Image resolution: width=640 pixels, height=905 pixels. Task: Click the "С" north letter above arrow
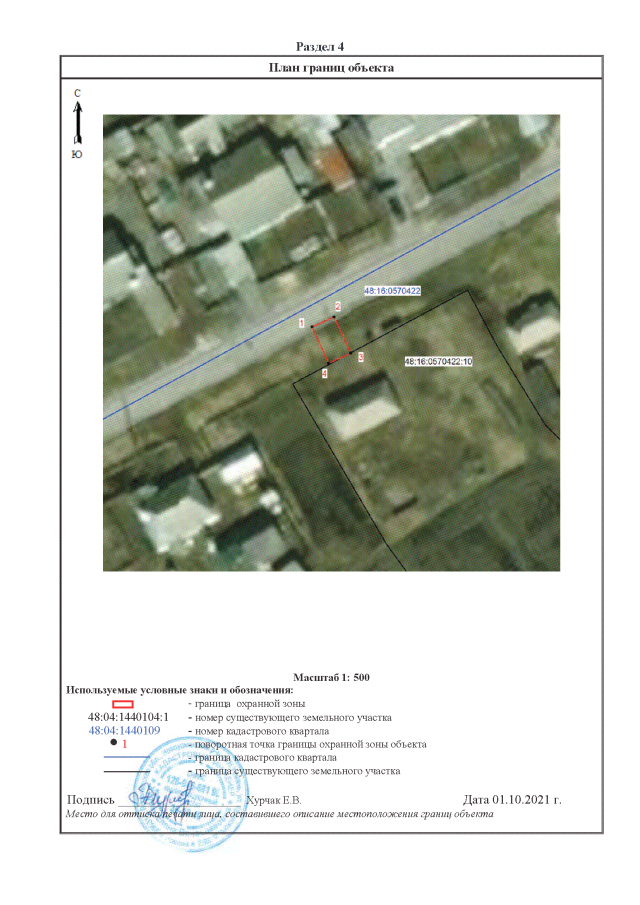click(x=77, y=94)
